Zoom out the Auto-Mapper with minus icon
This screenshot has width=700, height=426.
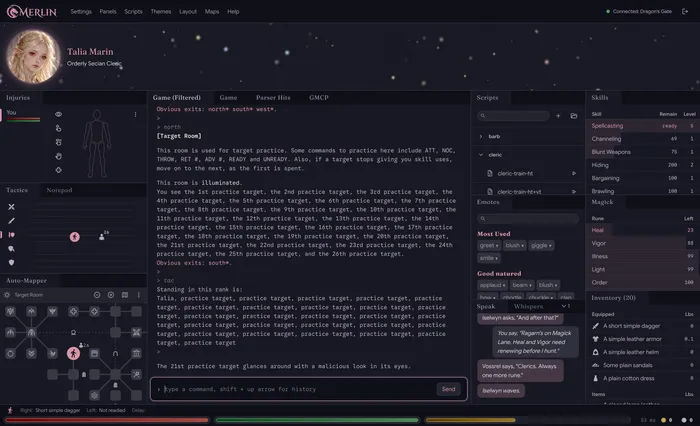(97, 295)
